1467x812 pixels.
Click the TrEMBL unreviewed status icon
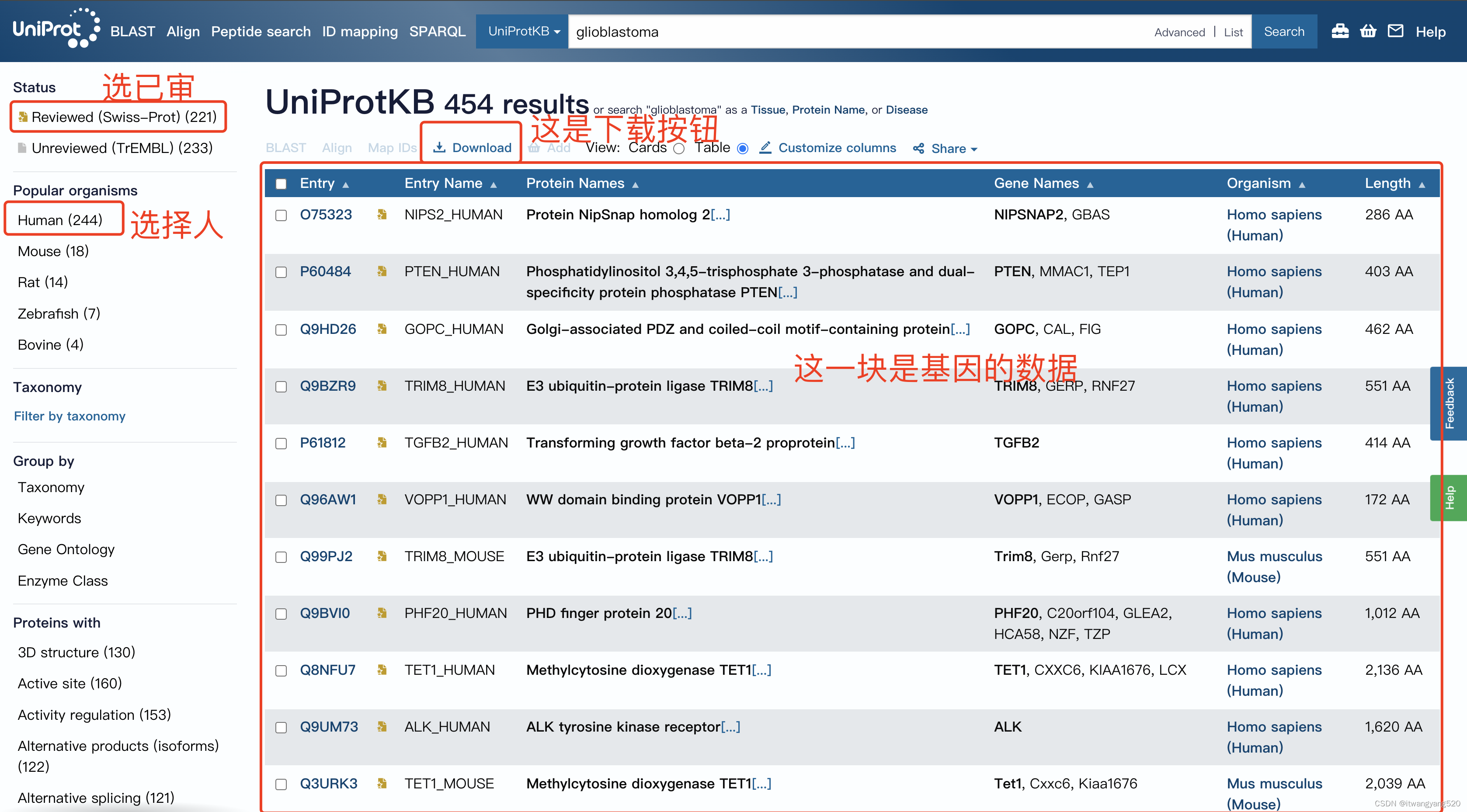(22, 148)
